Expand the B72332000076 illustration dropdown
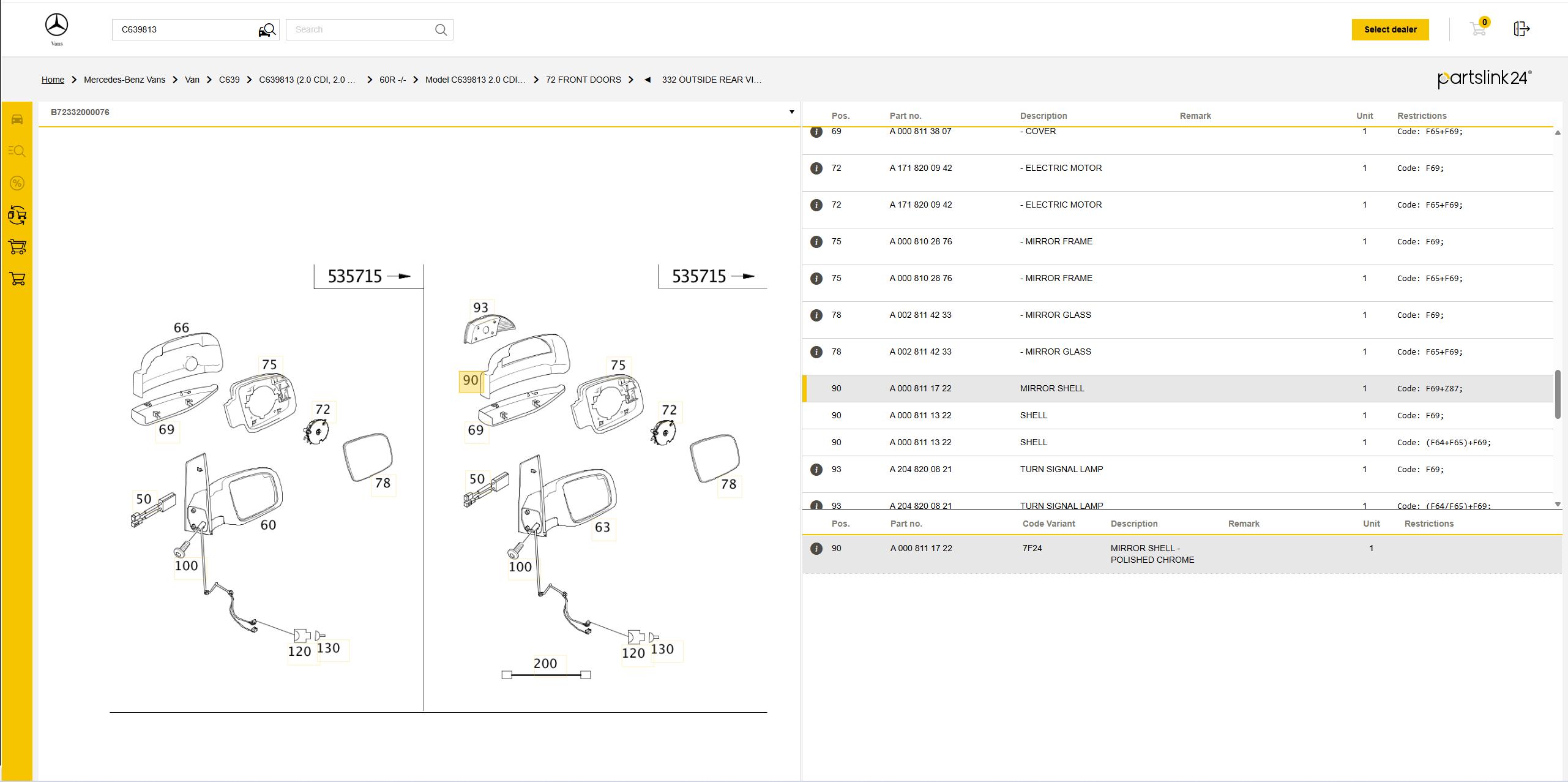 click(x=791, y=112)
